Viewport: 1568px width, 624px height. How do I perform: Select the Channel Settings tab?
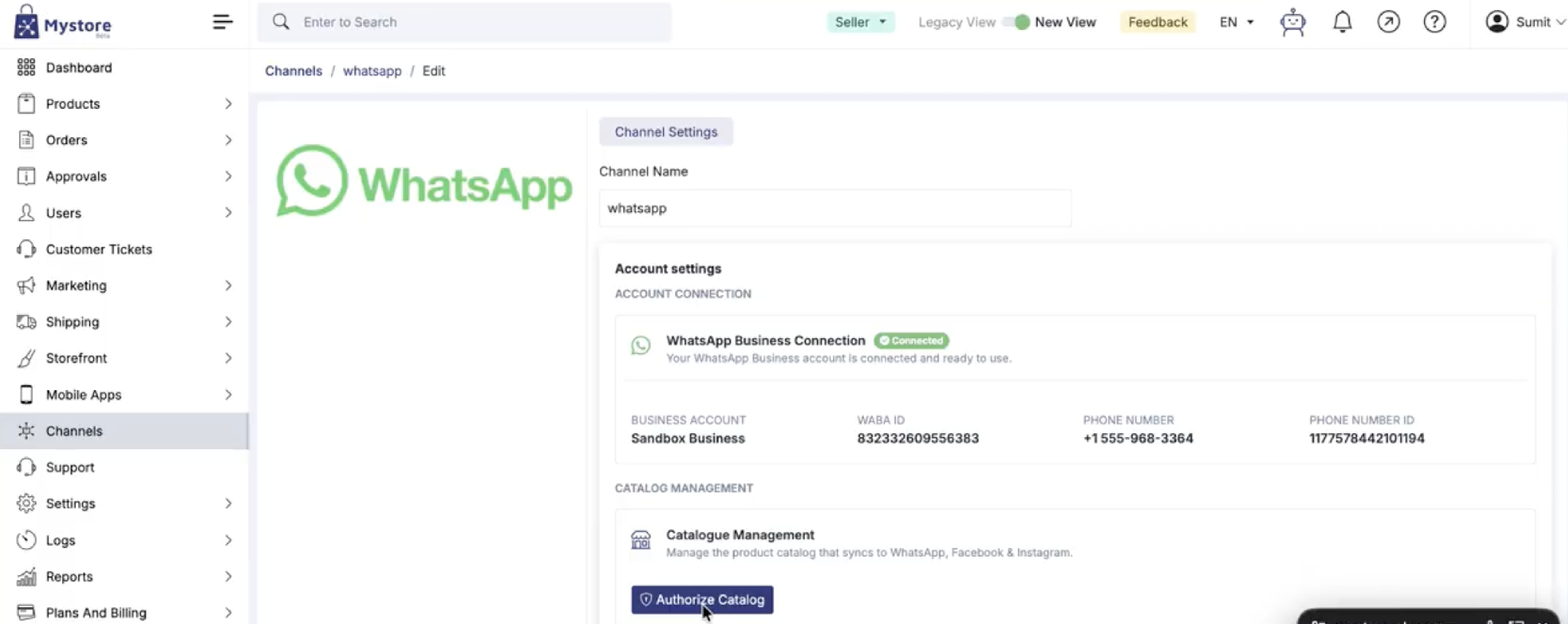[x=666, y=132]
